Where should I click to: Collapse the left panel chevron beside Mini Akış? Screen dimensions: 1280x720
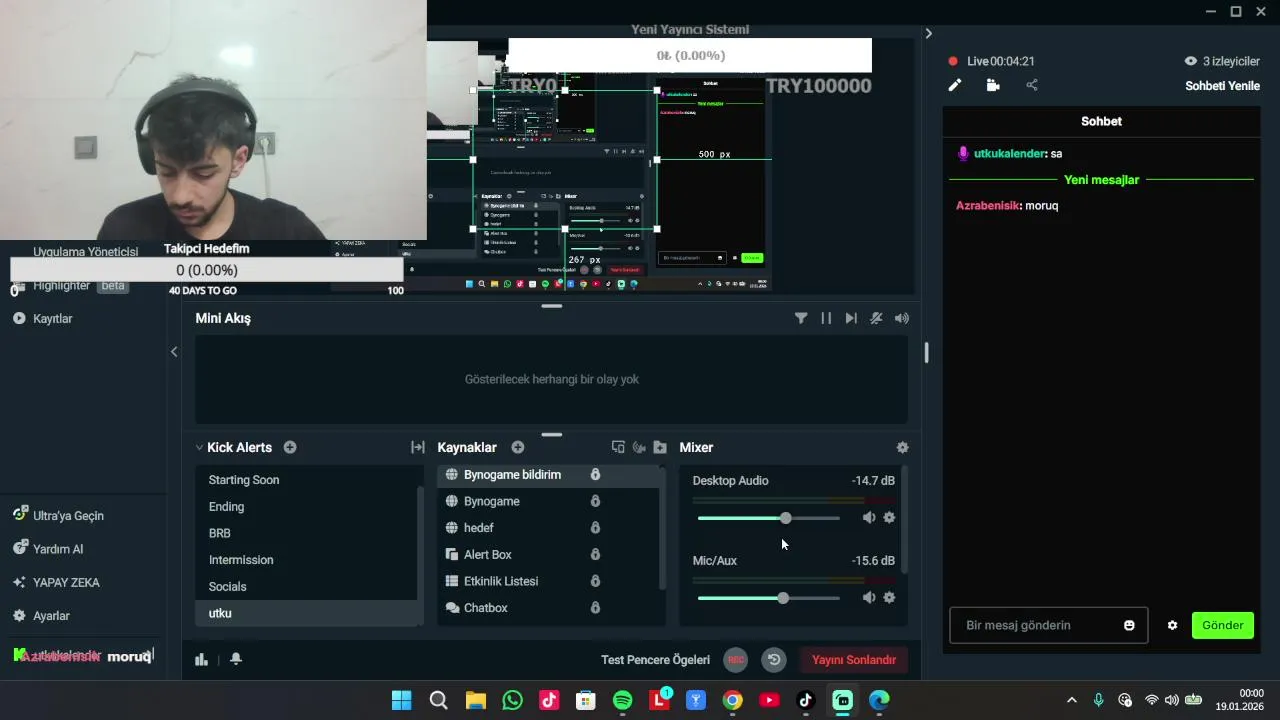(174, 351)
